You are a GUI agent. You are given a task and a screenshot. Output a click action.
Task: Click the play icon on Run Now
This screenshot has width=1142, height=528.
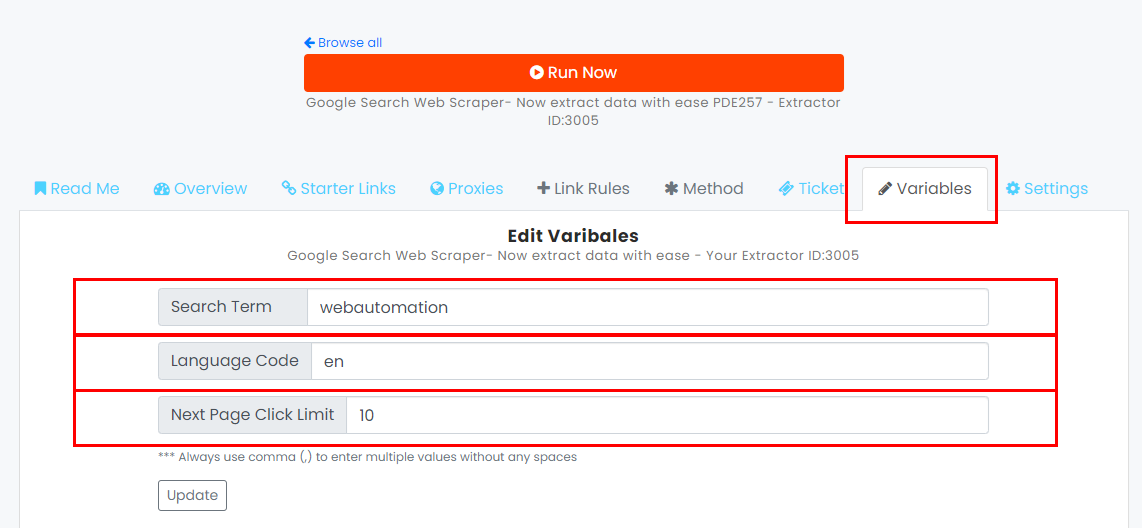coord(537,72)
